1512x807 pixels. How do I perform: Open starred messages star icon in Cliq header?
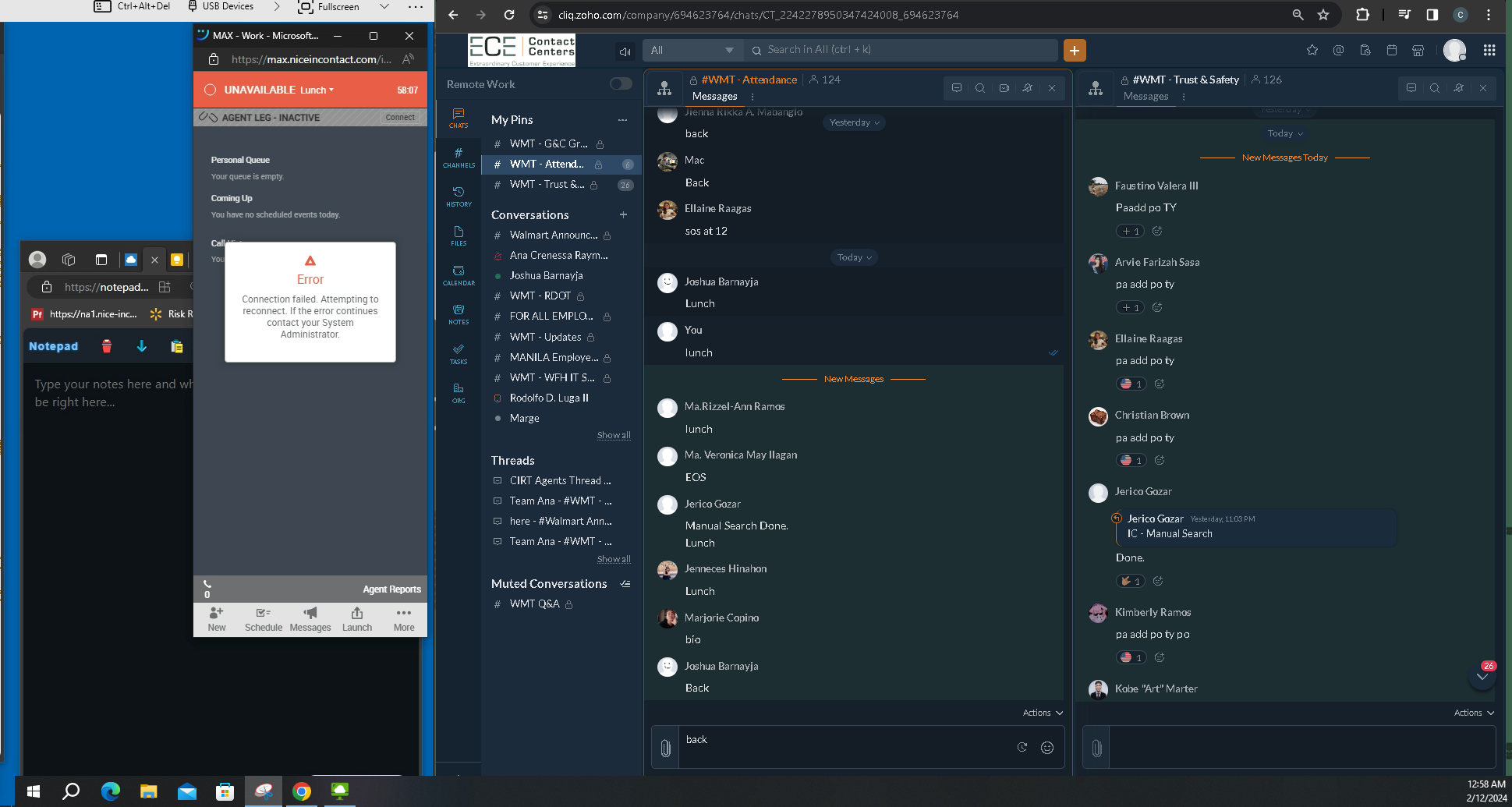point(1312,50)
